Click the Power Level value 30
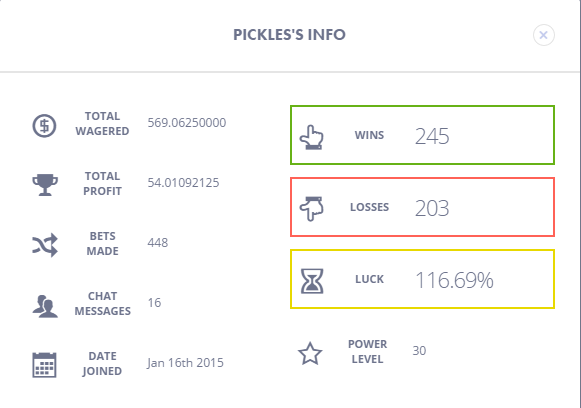This screenshot has height=408, width=581. pyautogui.click(x=419, y=351)
